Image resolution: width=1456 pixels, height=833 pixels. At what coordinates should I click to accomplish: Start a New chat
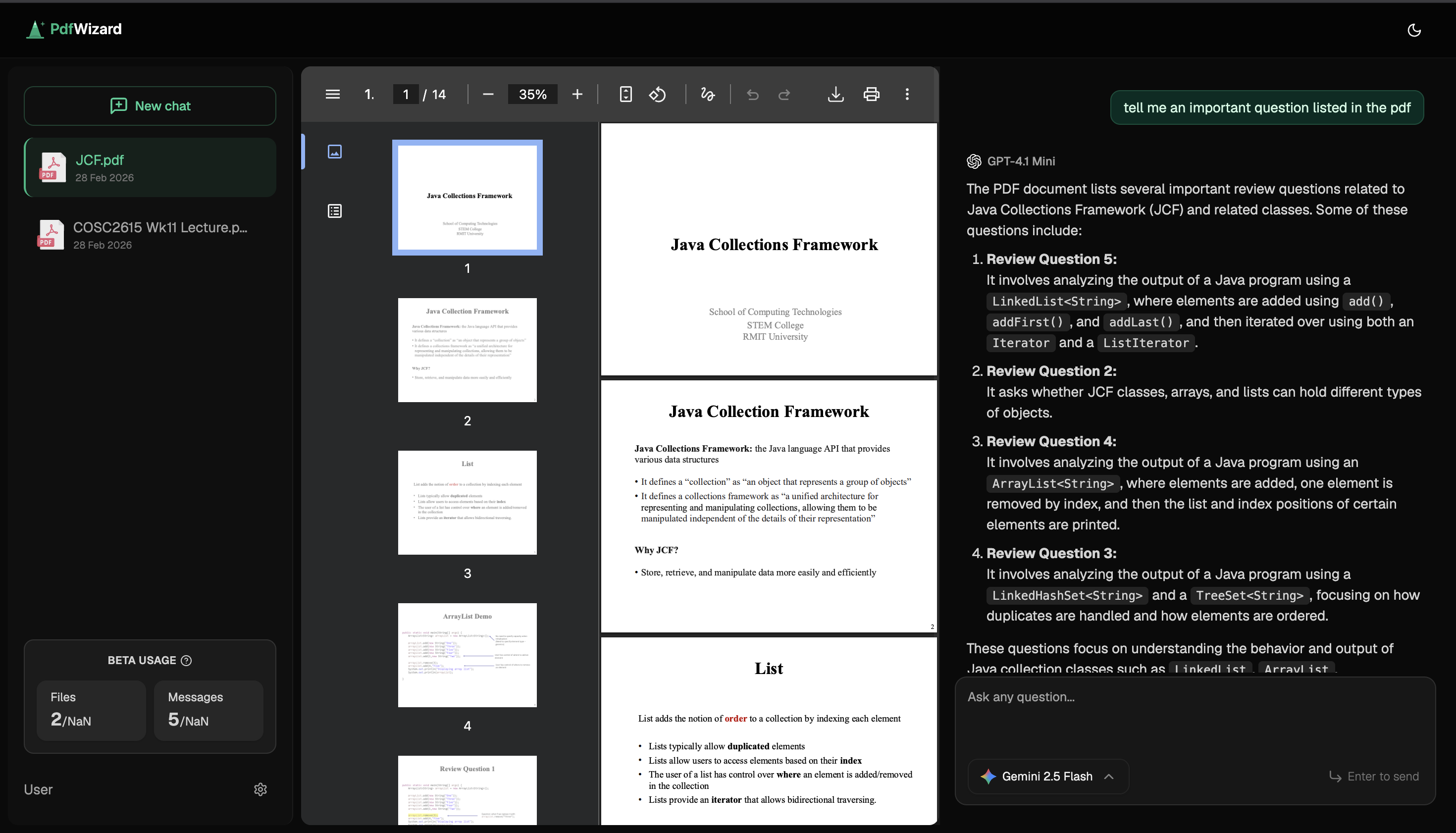(x=150, y=106)
